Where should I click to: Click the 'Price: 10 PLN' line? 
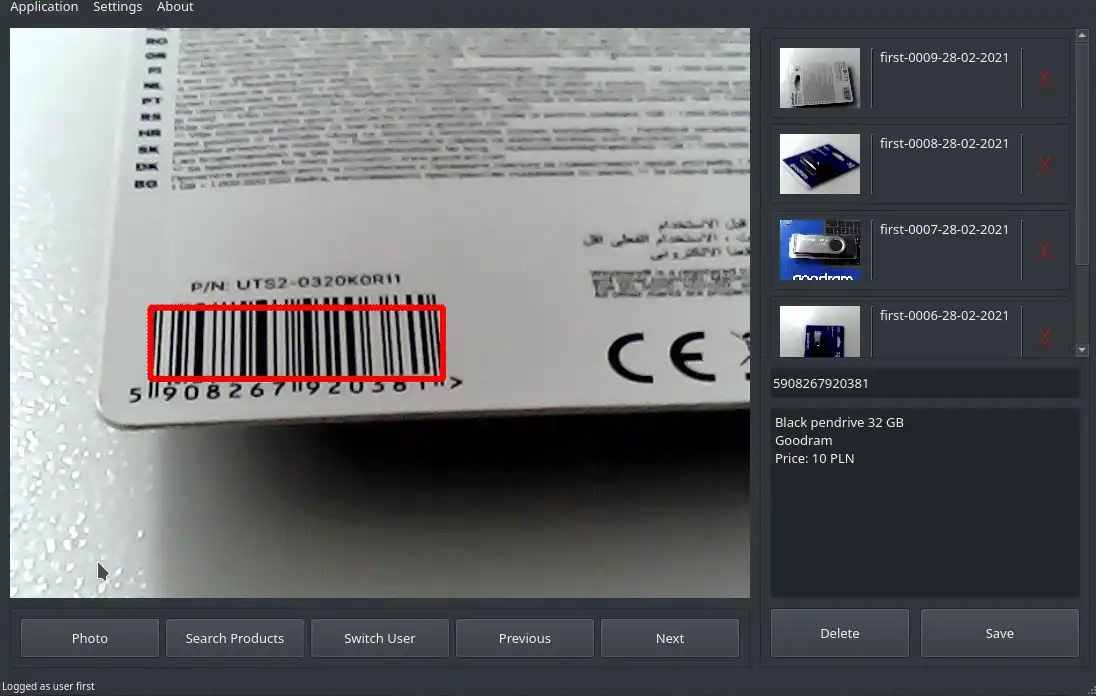coord(814,458)
